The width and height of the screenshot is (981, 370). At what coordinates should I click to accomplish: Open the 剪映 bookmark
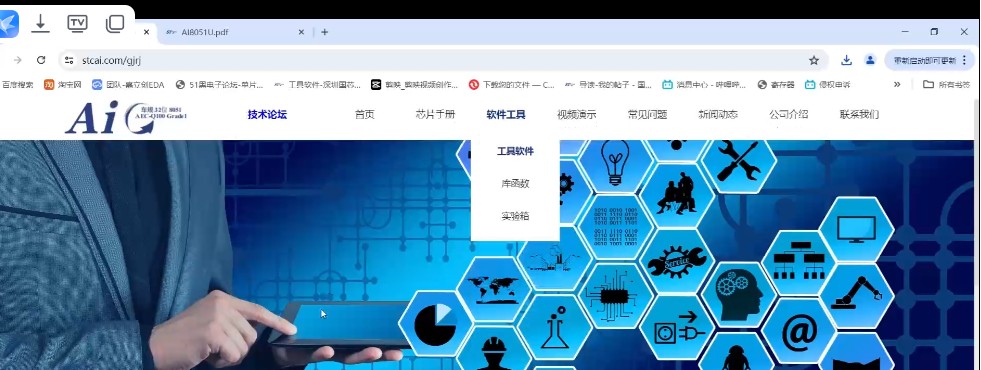[x=414, y=85]
